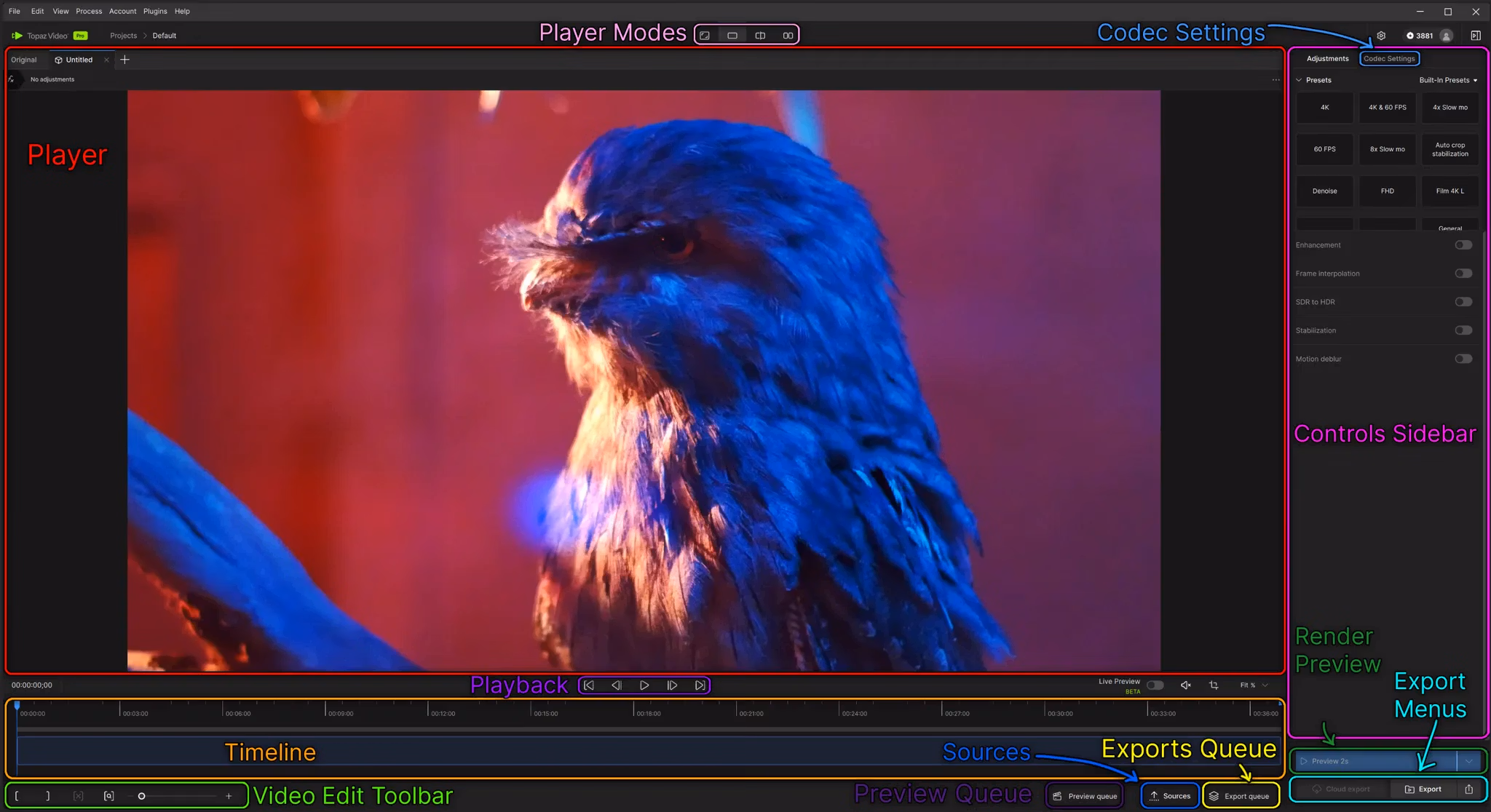Apply the 4K & 60 FPS preset
The width and height of the screenshot is (1491, 812).
pos(1387,108)
